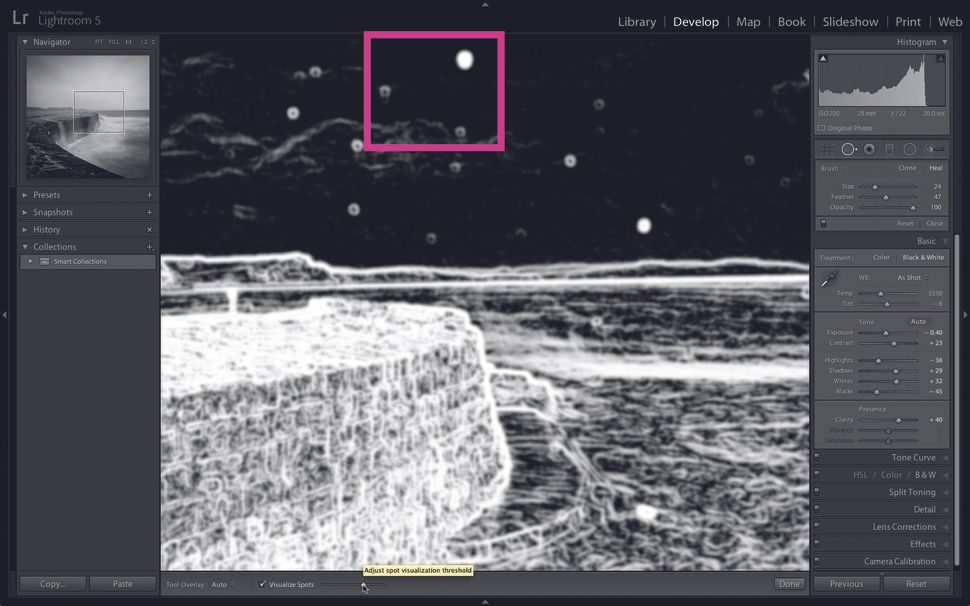Select the Red Eye Correction tool
This screenshot has width=970, height=606.
[x=869, y=148]
